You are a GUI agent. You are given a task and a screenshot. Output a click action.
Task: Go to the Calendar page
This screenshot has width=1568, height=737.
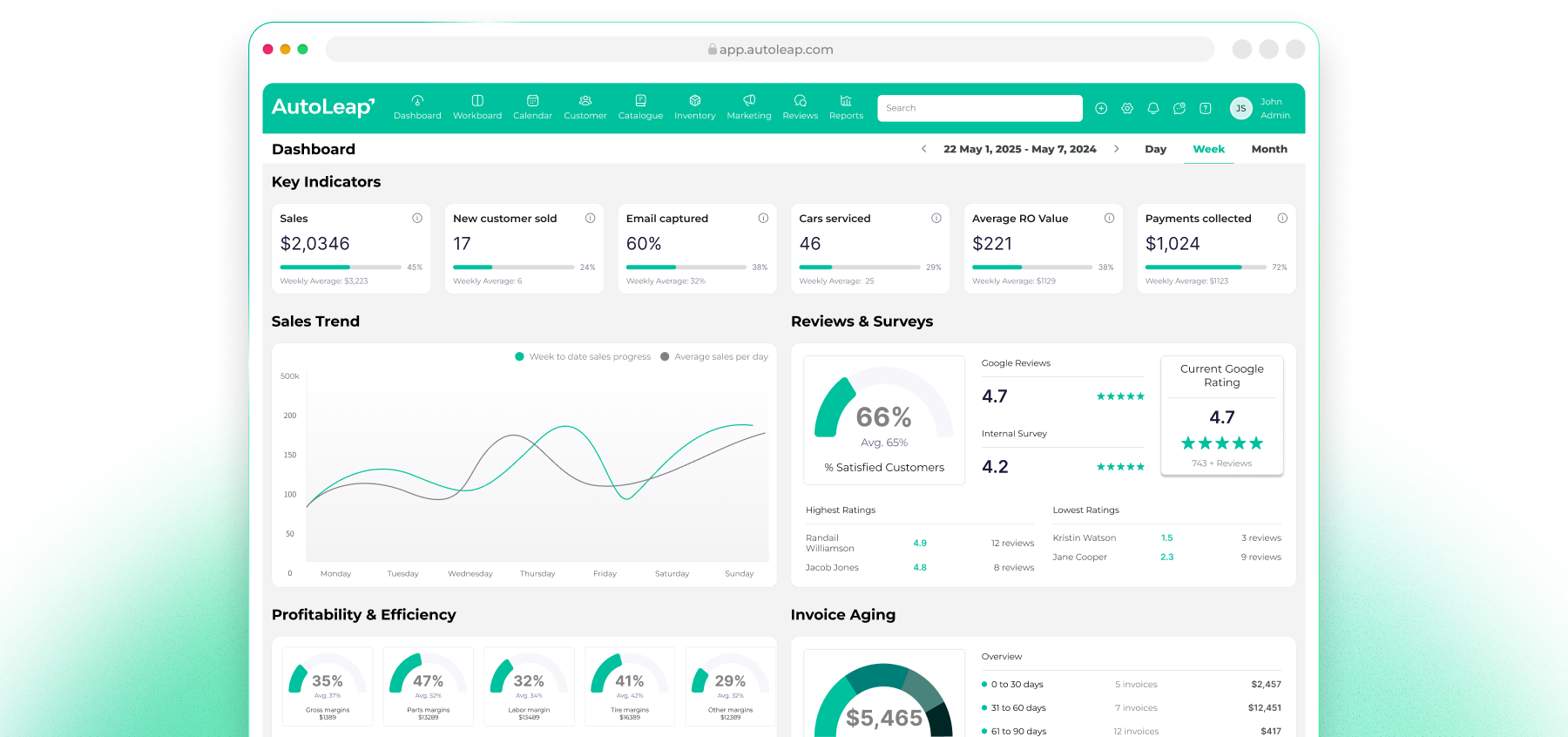pos(532,107)
